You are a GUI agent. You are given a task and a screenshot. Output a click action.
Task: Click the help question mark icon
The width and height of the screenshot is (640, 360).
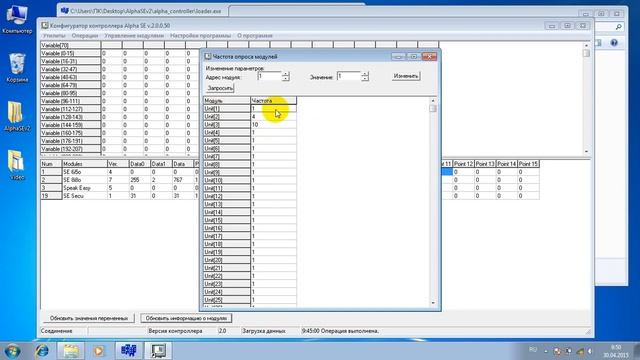614,43
